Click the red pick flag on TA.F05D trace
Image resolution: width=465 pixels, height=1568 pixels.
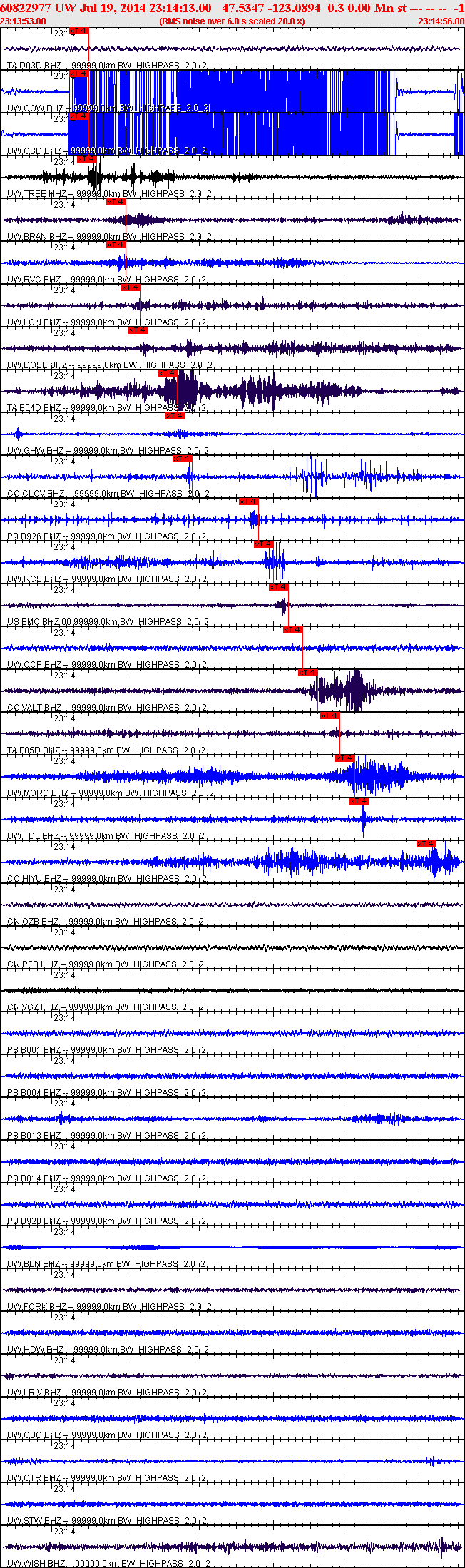[x=330, y=716]
